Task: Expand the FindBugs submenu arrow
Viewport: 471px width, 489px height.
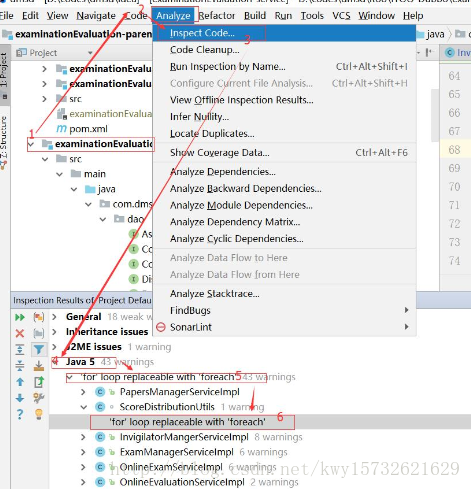Action: click(406, 310)
